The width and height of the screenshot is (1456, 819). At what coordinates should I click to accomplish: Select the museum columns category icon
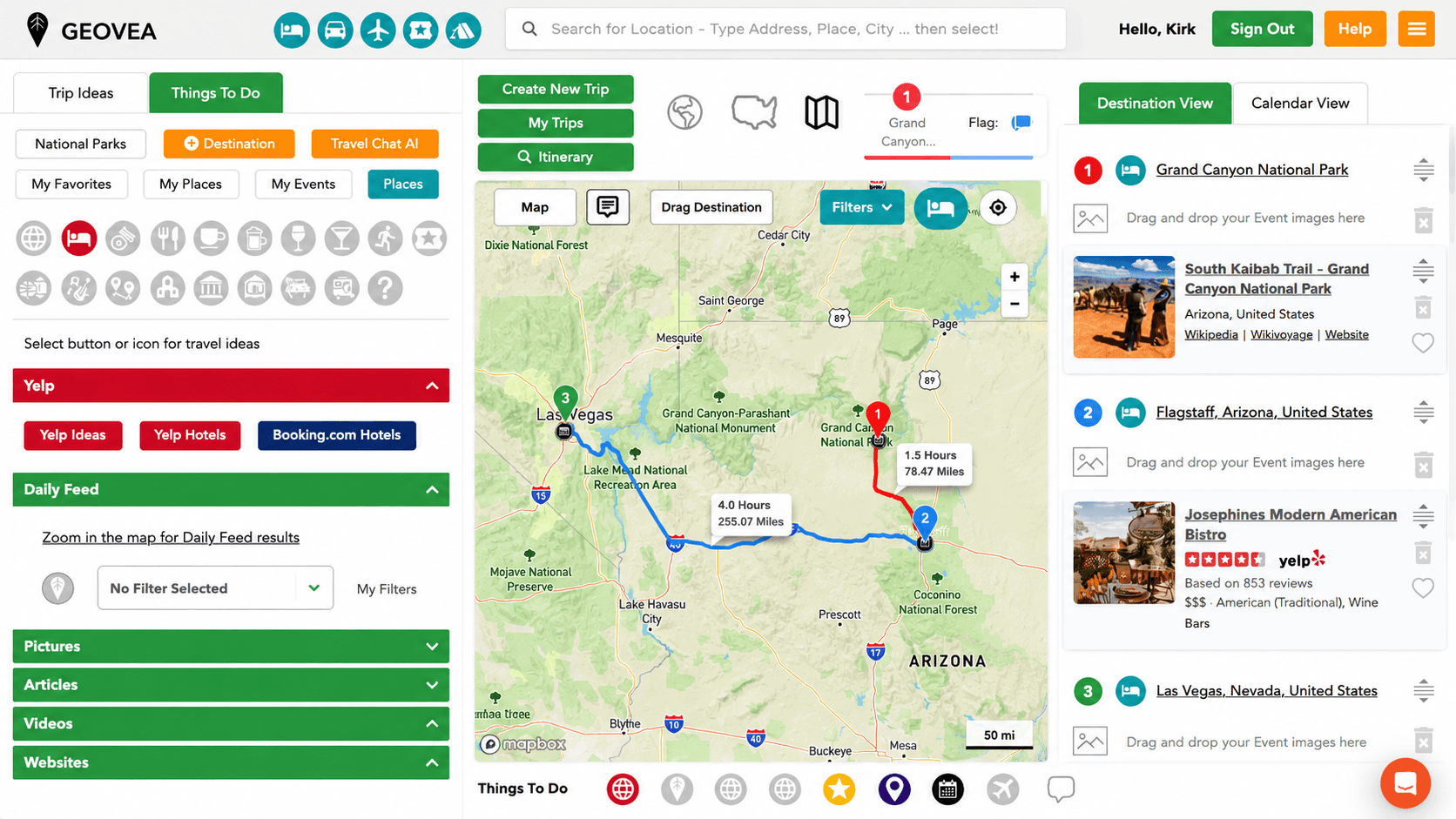[211, 287]
